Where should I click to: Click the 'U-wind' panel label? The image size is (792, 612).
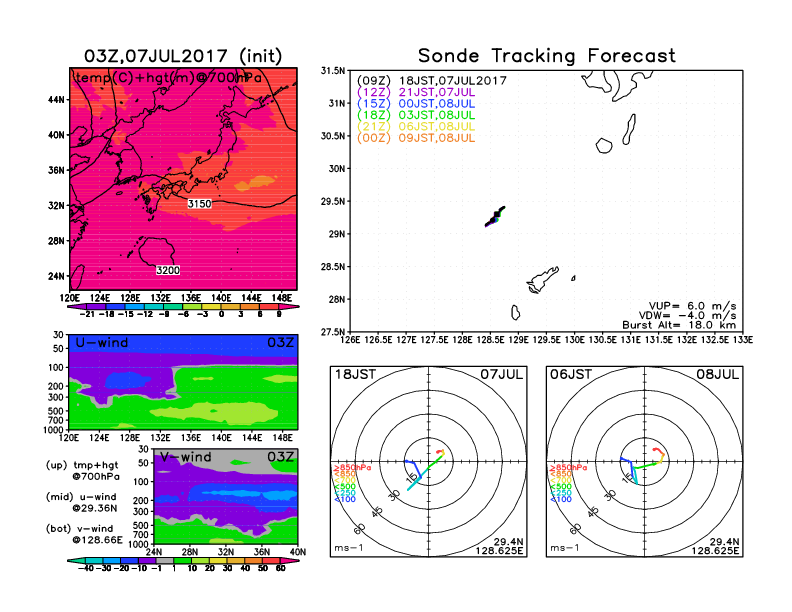102,343
